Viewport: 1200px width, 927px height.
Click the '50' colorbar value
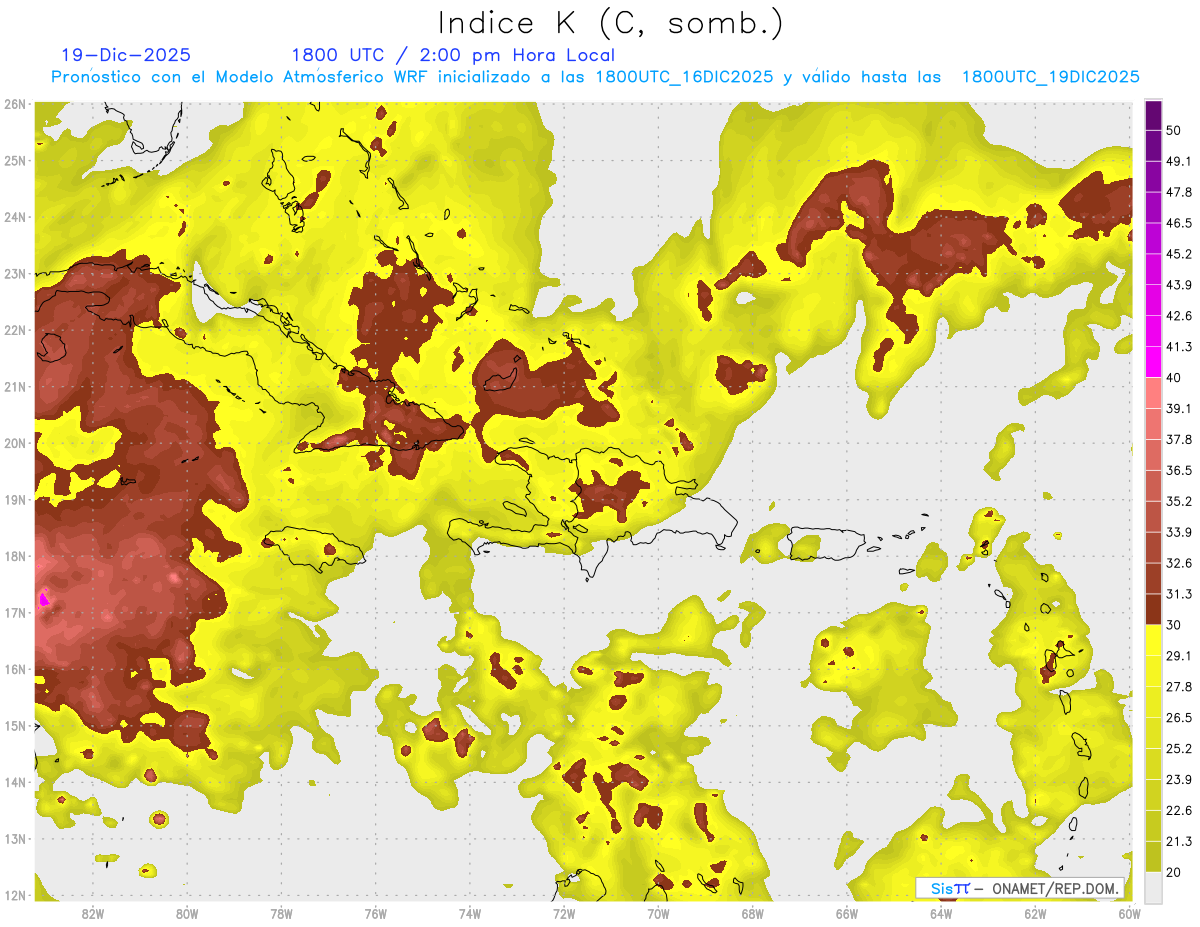pos(1174,130)
